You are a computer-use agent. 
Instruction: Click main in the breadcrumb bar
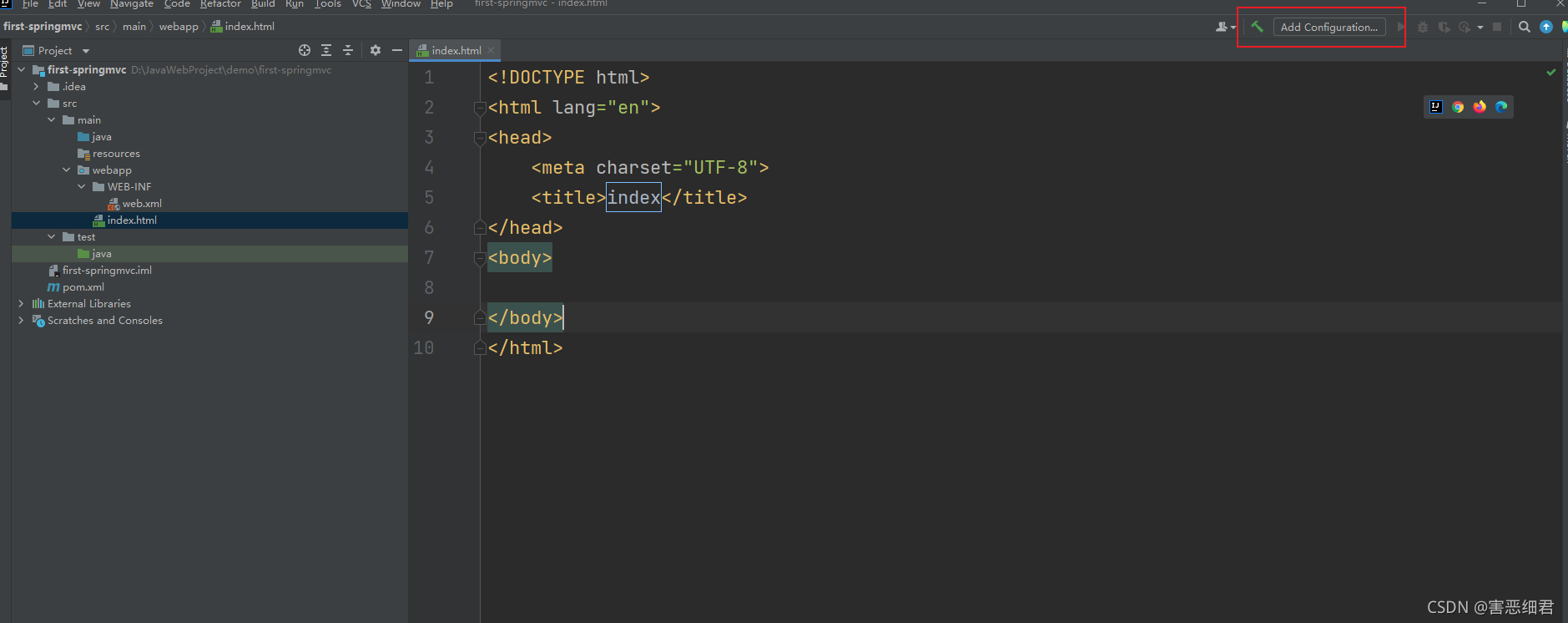click(x=134, y=27)
